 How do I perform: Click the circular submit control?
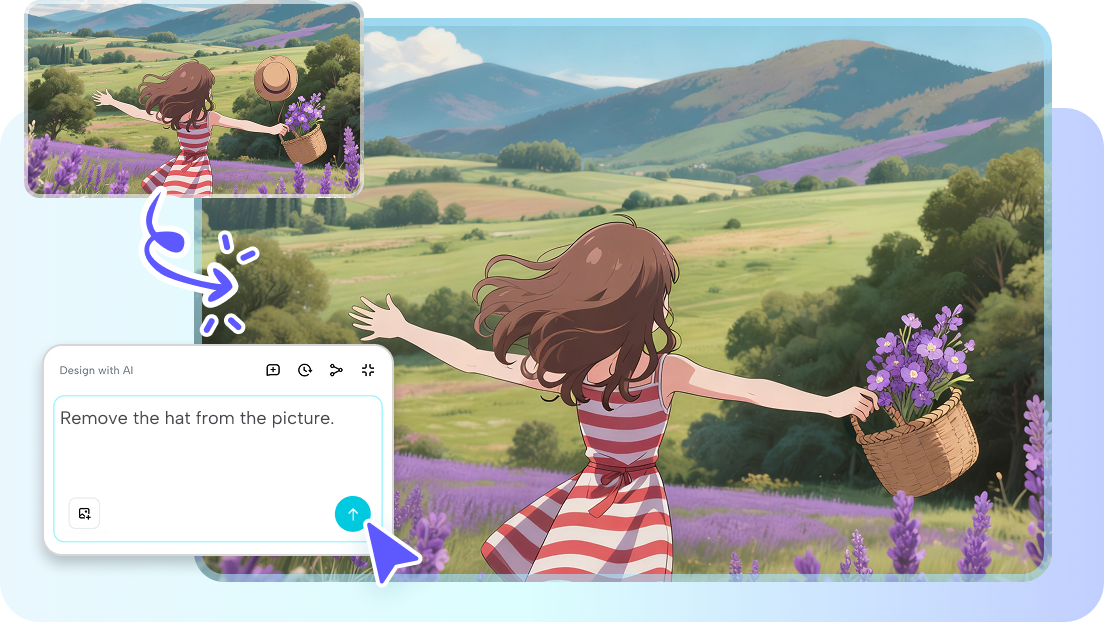353,514
